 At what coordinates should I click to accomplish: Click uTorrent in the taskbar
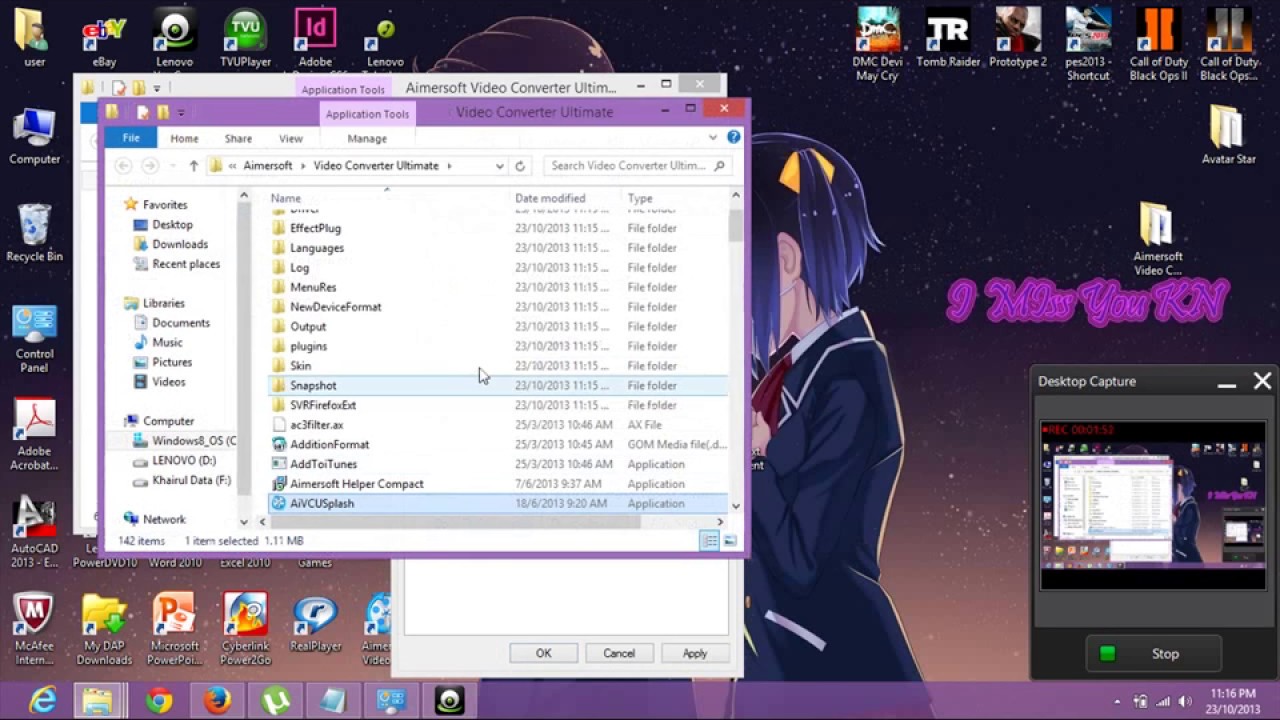click(x=275, y=701)
